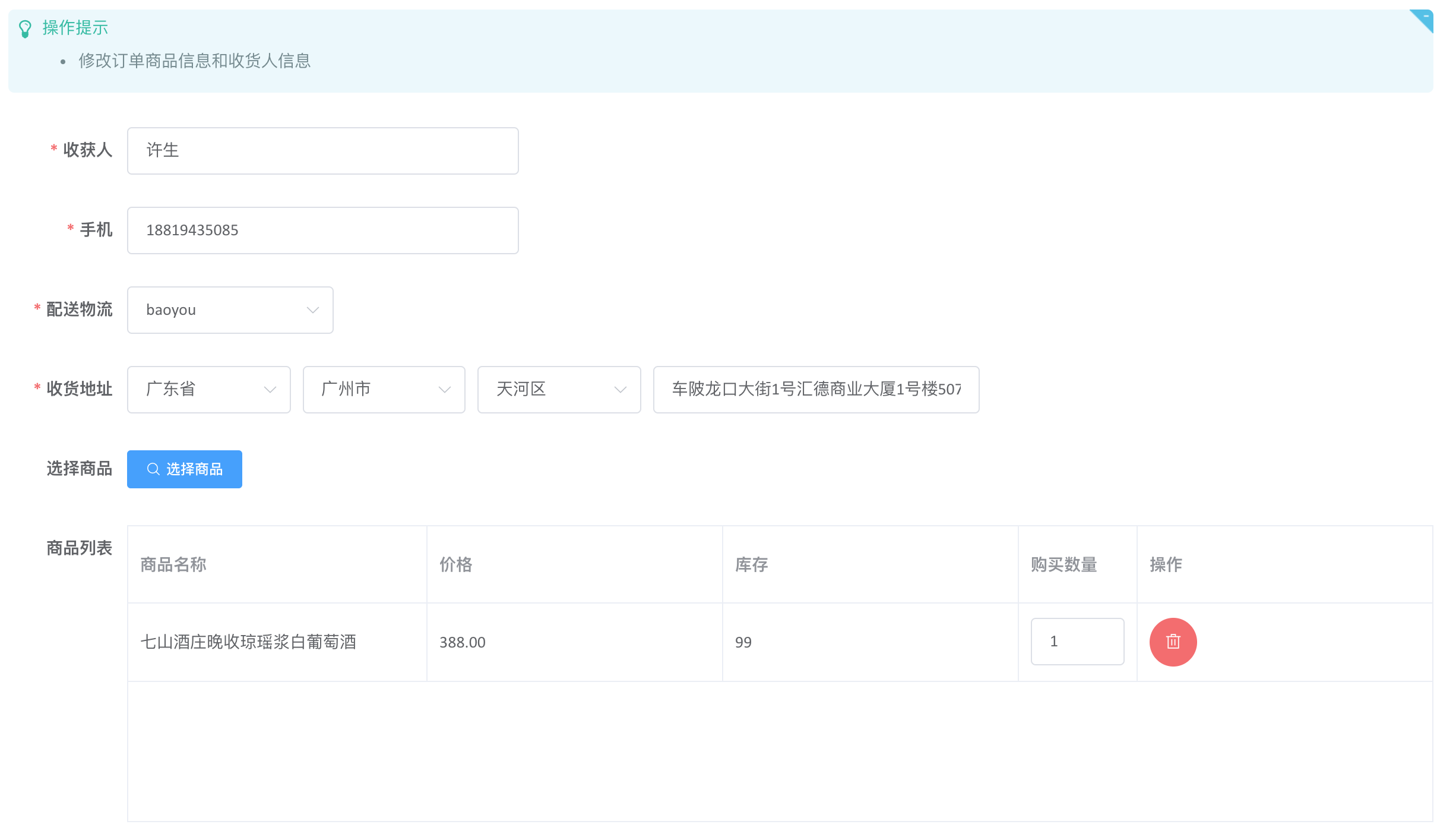The image size is (1456, 840).
Task: Click the magnifier icon in 选择商品 button
Action: [x=153, y=469]
